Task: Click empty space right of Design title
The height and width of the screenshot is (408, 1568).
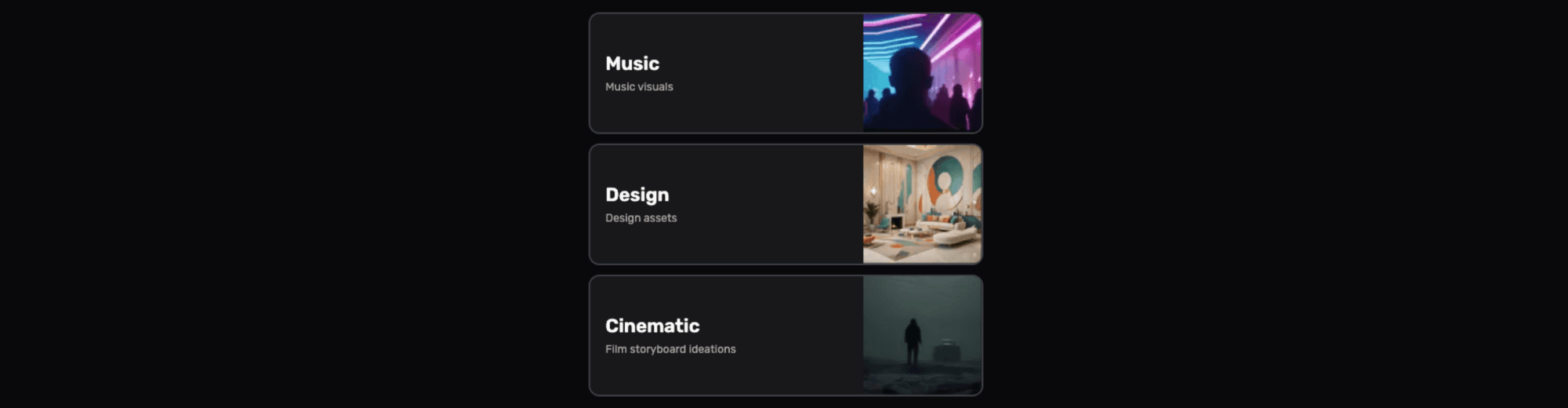Action: point(766,195)
